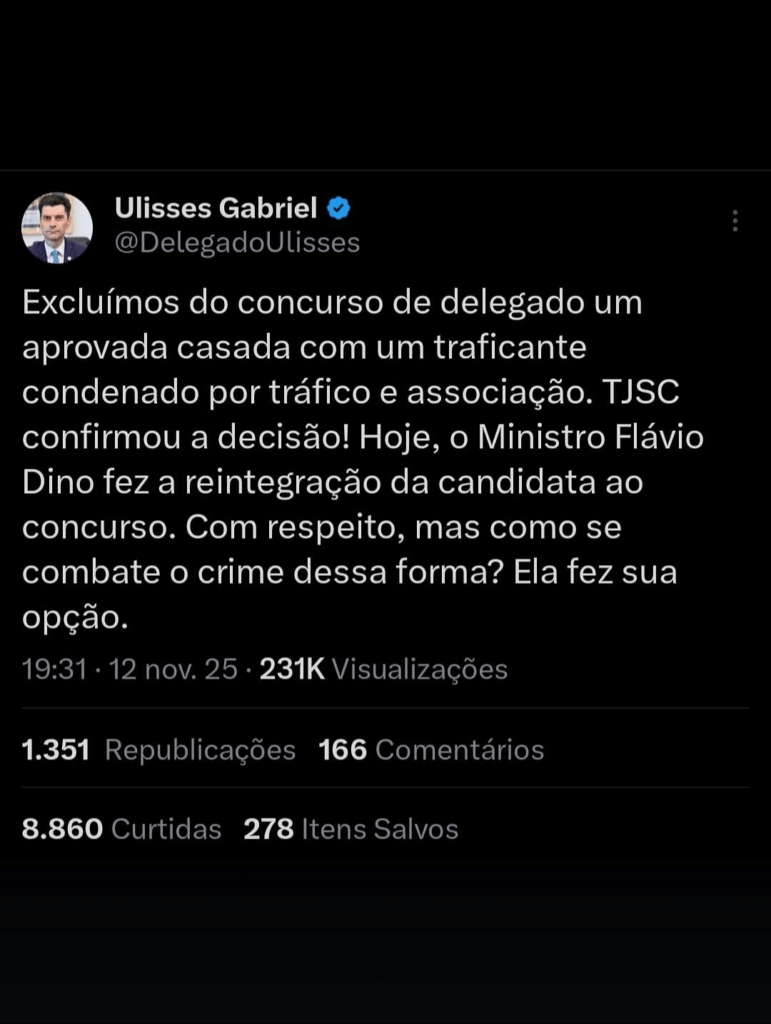Open the @DelegadoUlisses handle link
The height and width of the screenshot is (1024, 771).
[237, 243]
